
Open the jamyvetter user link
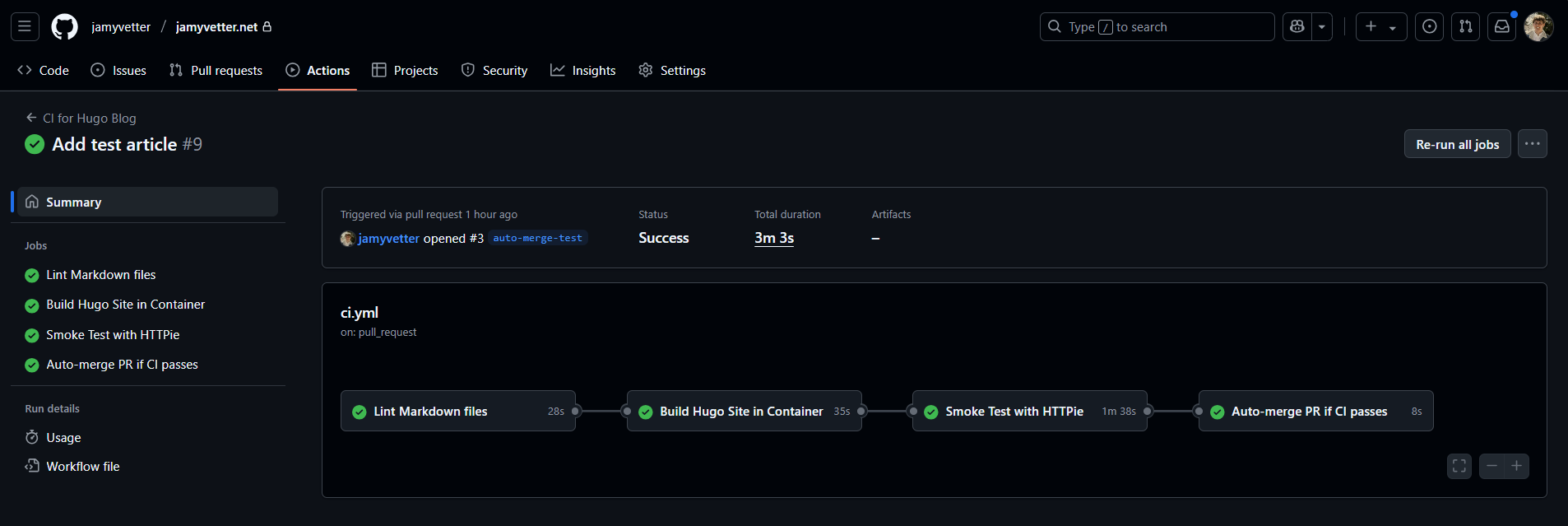click(388, 239)
